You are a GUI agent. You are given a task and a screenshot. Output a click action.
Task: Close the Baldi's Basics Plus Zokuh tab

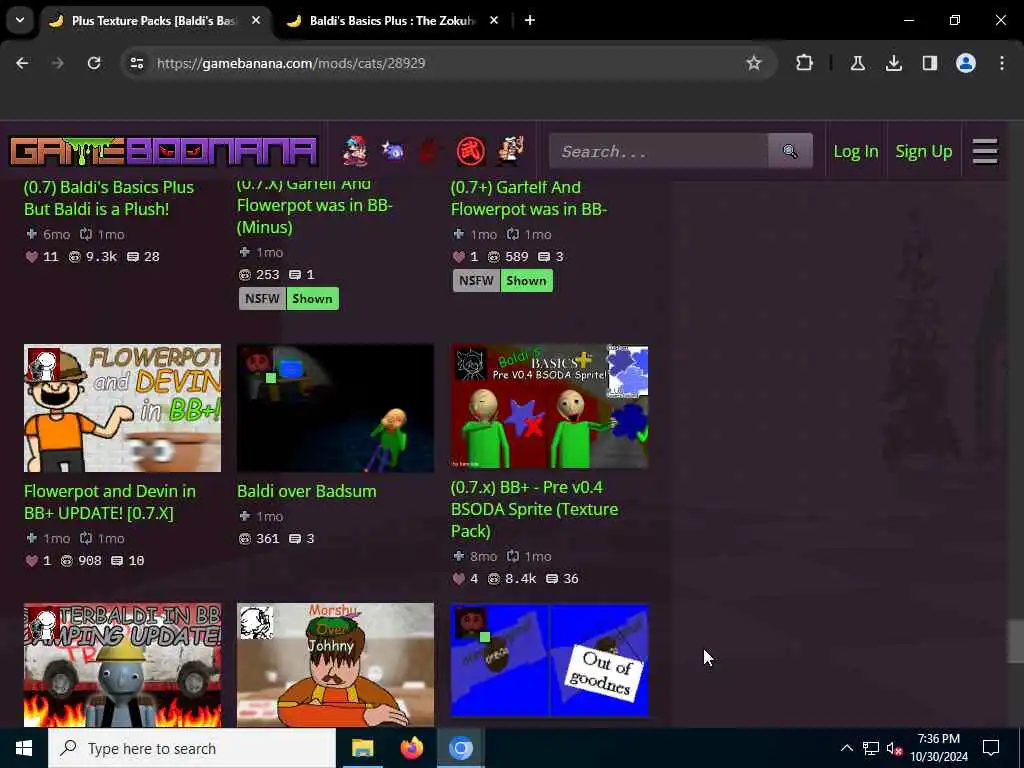tap(494, 20)
